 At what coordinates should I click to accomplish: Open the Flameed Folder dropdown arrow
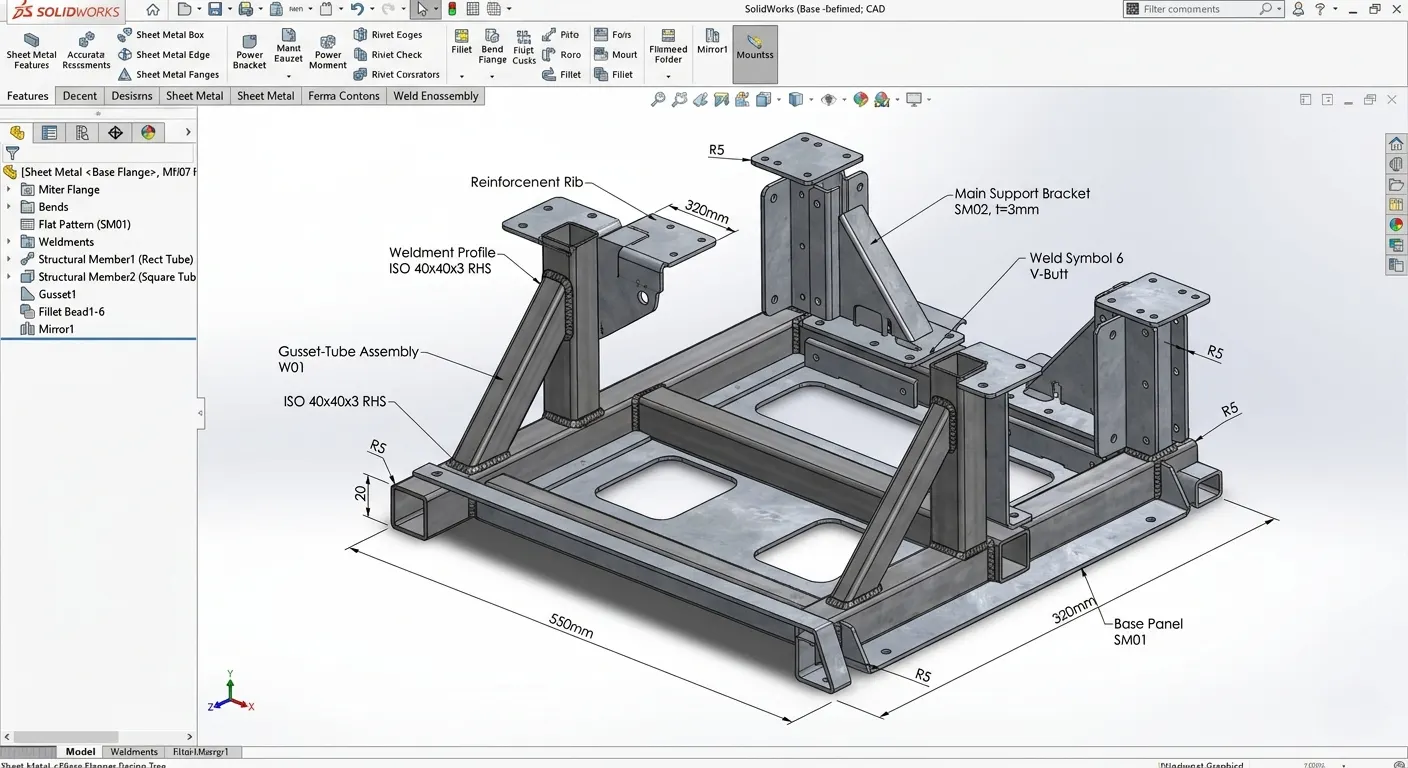[x=668, y=76]
